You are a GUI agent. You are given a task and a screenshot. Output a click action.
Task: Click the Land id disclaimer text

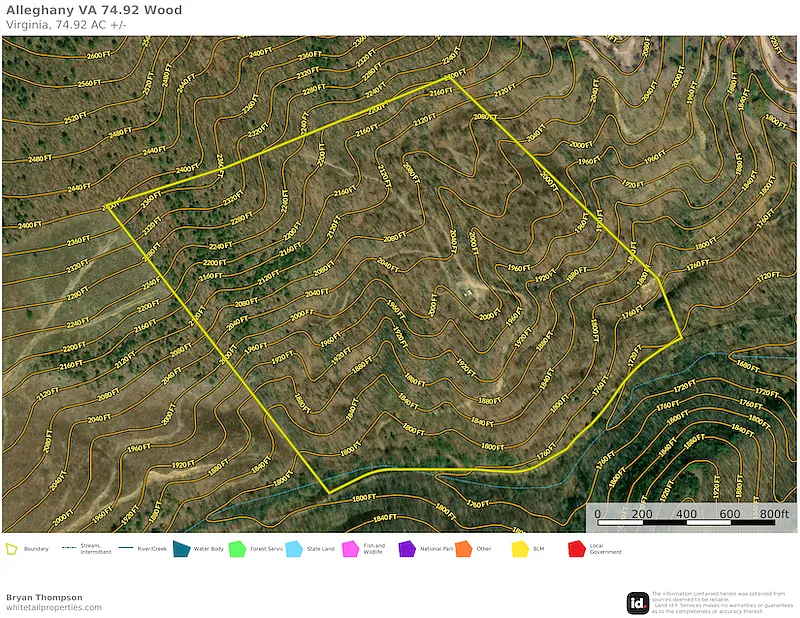[722, 602]
